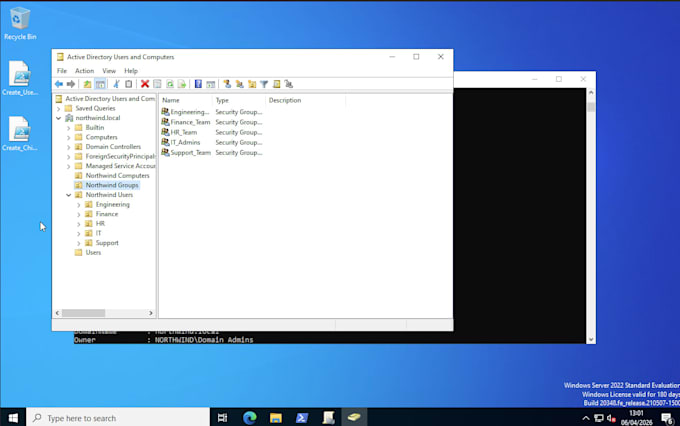Switch to PowerShell in the taskbar
This screenshot has height=426, width=680.
302,418
